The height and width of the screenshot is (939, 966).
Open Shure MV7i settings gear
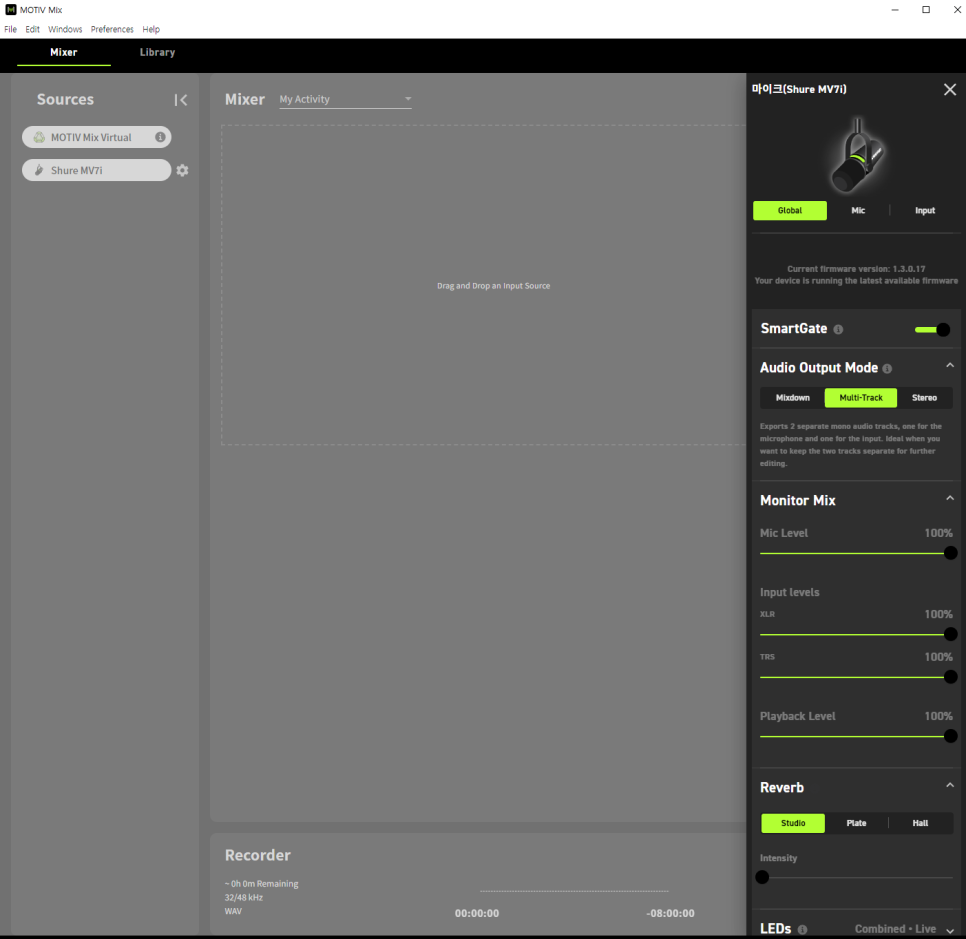[x=182, y=170]
